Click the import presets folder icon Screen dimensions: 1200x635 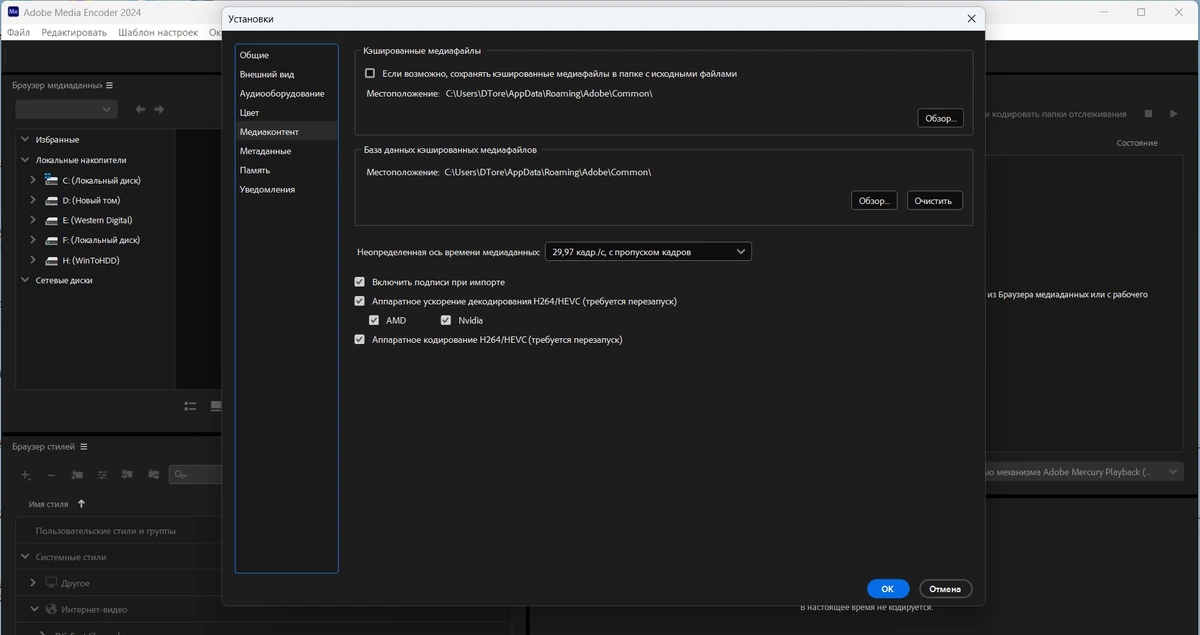point(127,475)
